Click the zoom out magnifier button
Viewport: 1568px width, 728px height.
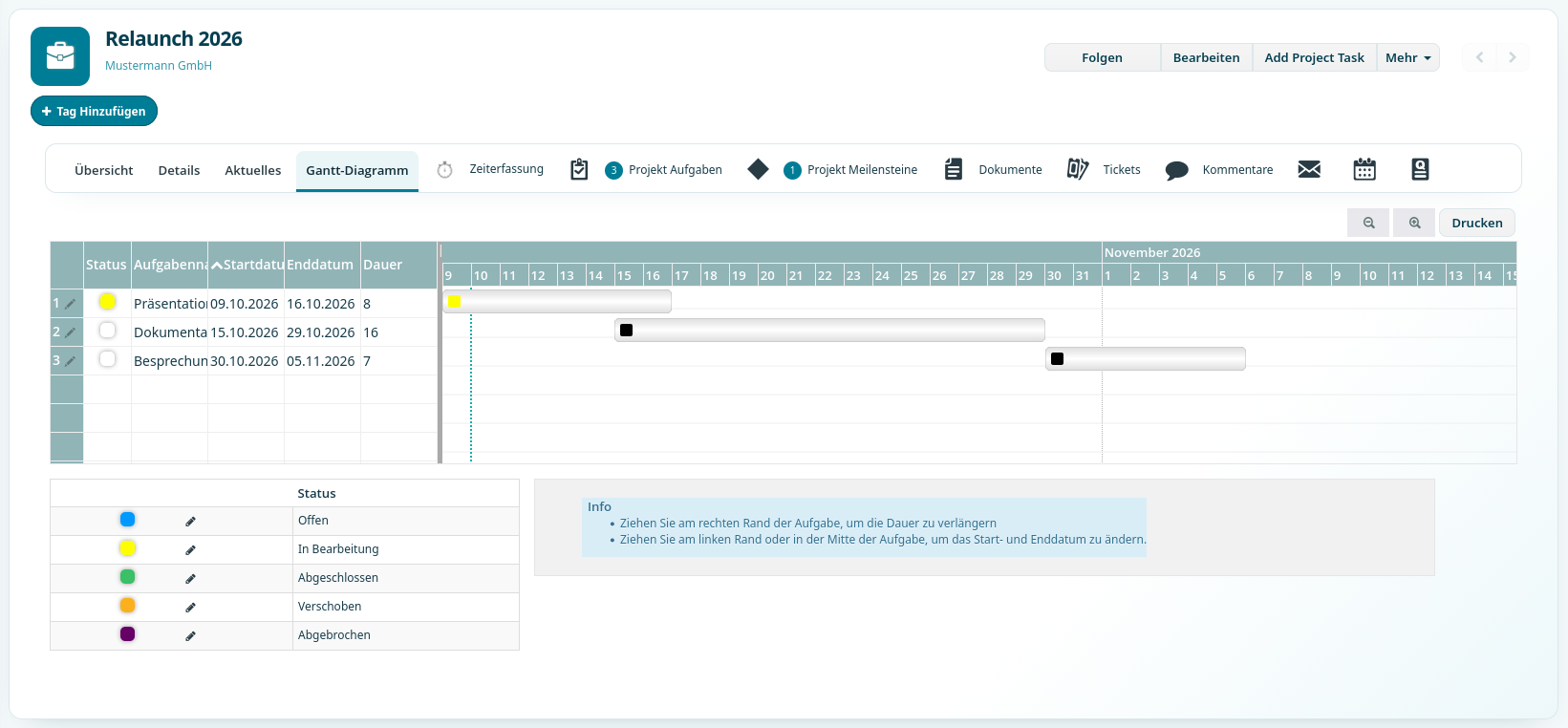(1368, 223)
